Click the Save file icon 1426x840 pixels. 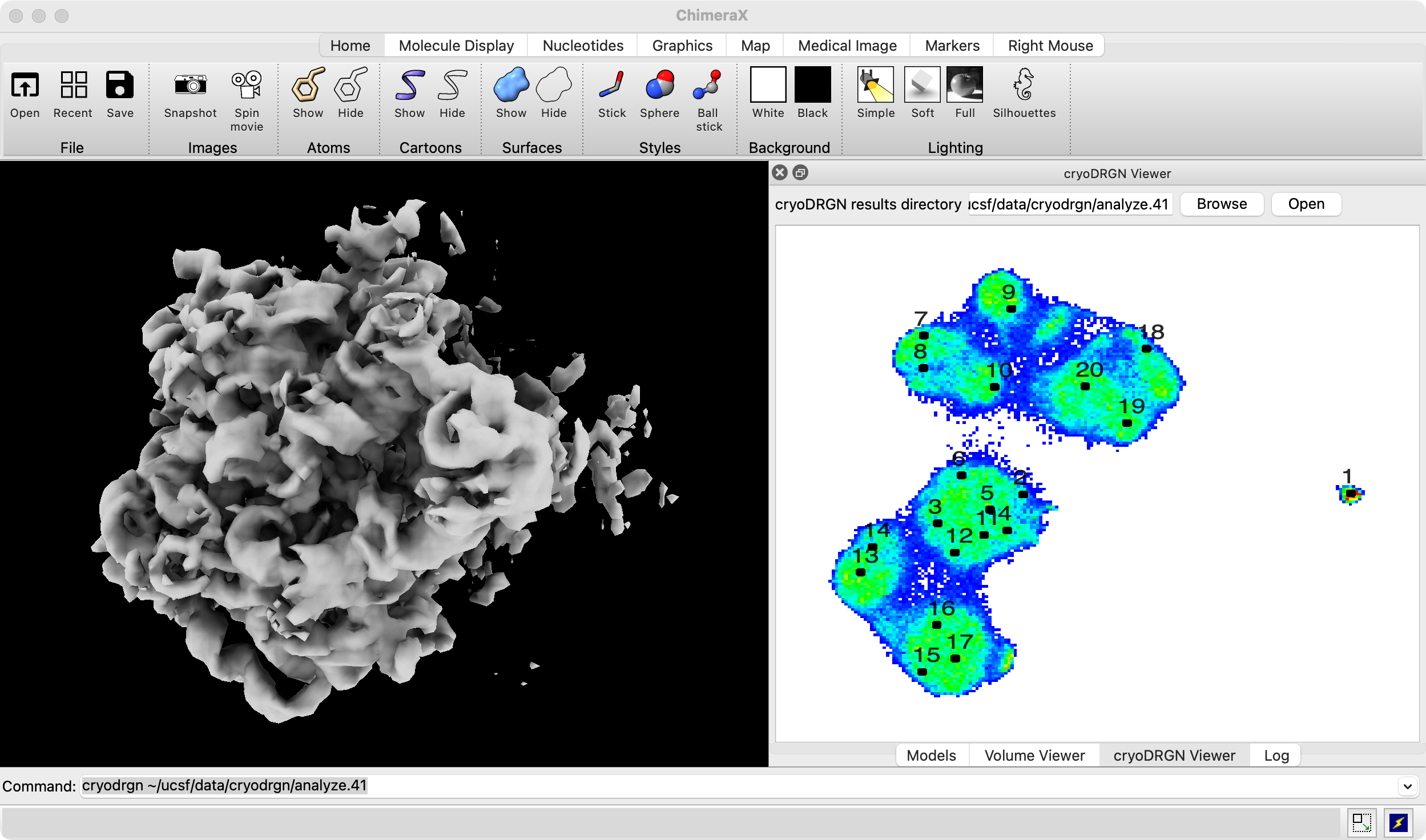pos(120,86)
